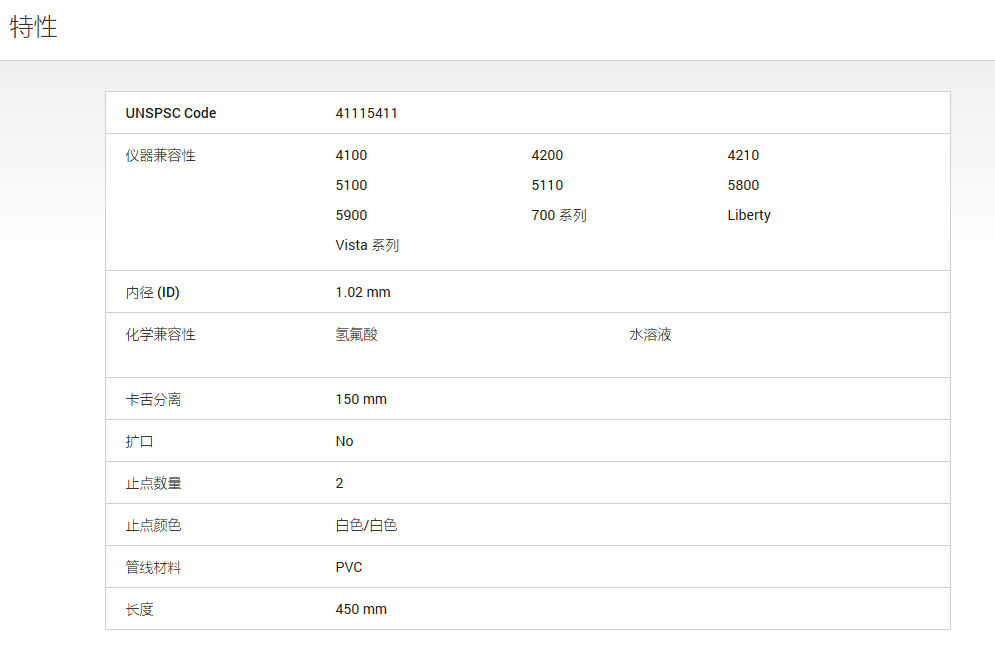The image size is (995, 662).
Task: Click the PVC tubing material value
Action: [x=349, y=567]
